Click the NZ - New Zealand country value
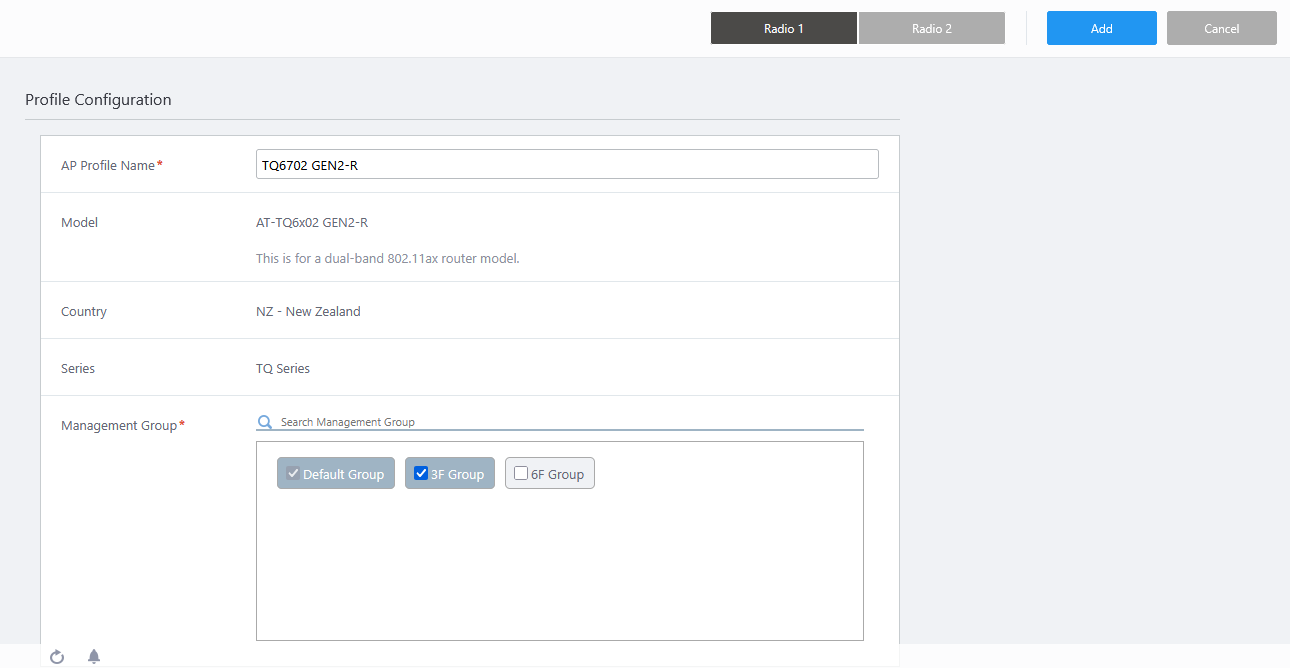1290x668 pixels. point(308,311)
